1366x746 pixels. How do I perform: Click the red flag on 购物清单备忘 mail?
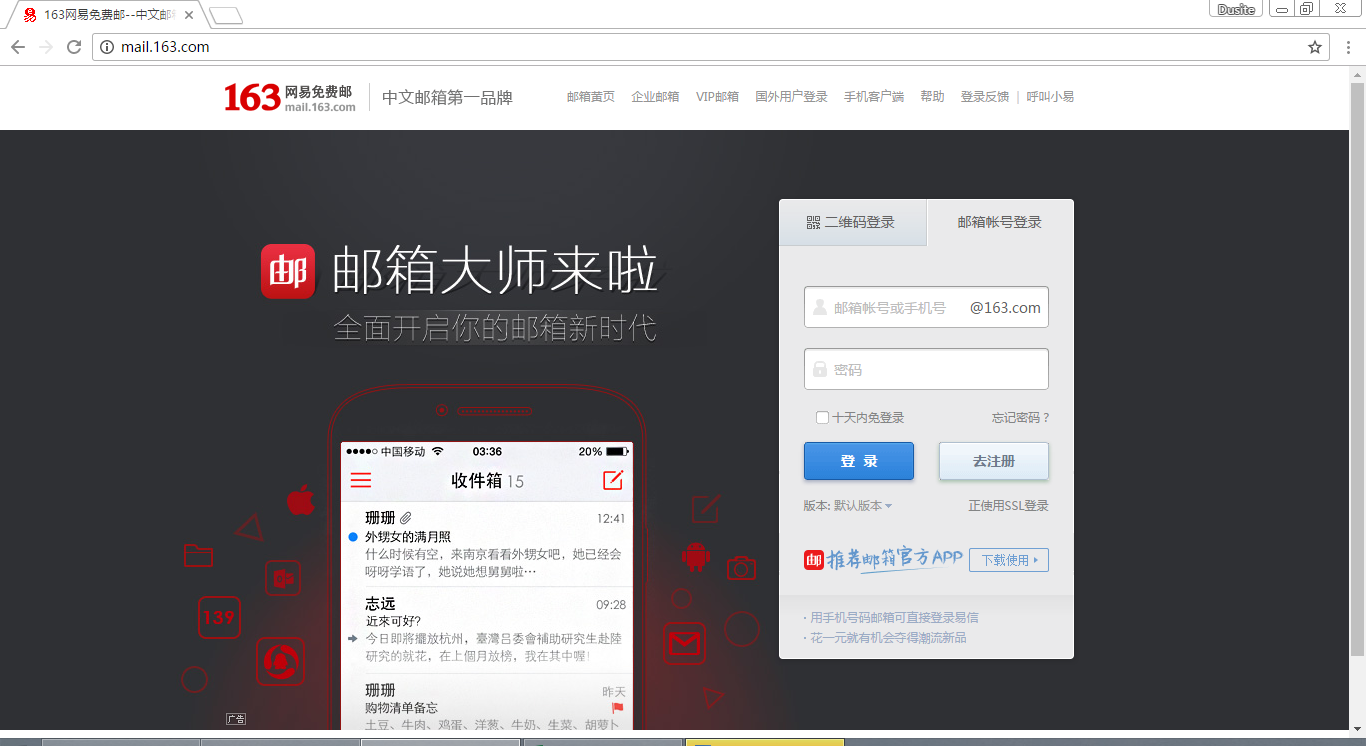(617, 708)
